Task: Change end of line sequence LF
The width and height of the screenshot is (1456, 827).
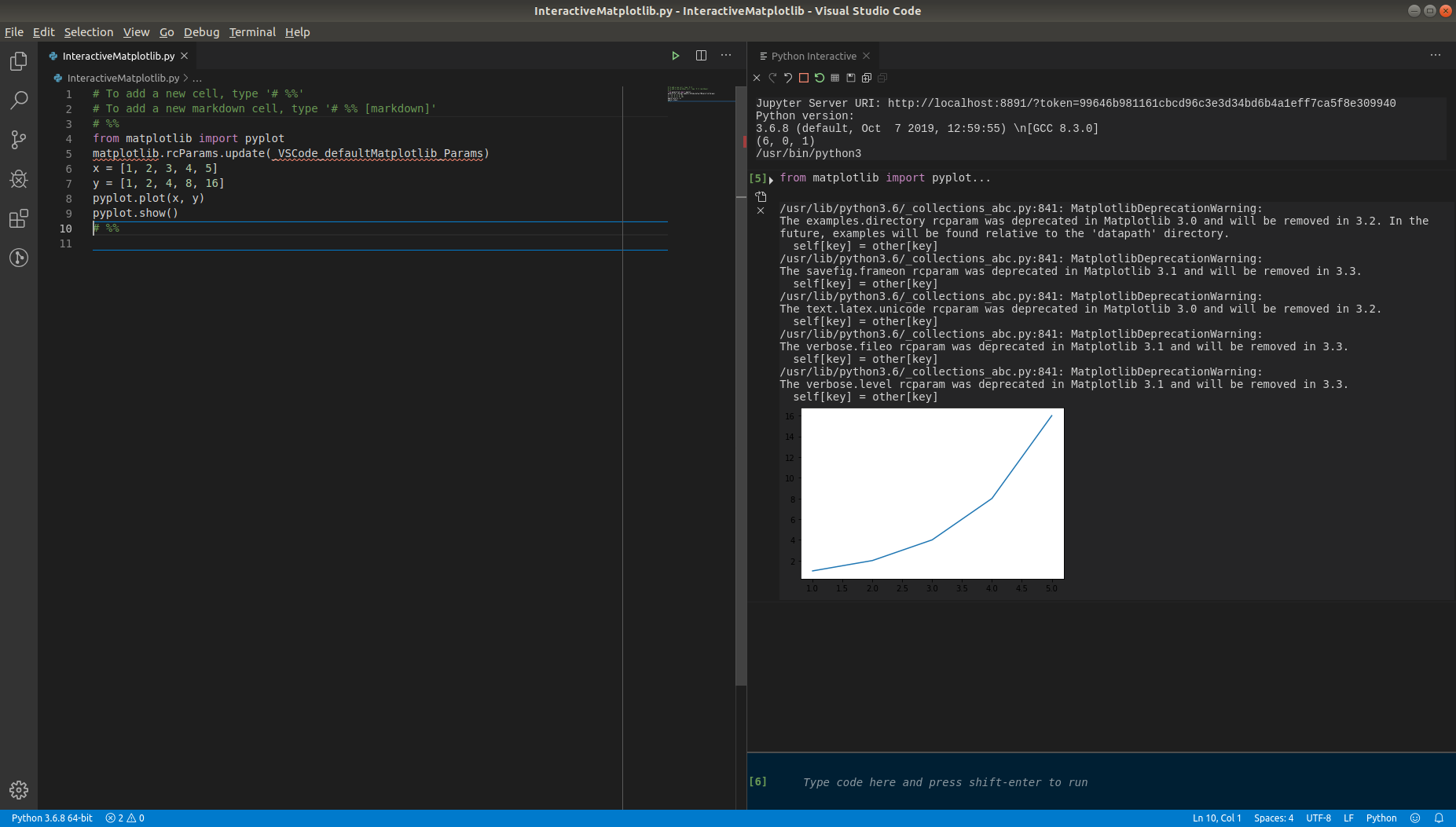Action: tap(1348, 818)
